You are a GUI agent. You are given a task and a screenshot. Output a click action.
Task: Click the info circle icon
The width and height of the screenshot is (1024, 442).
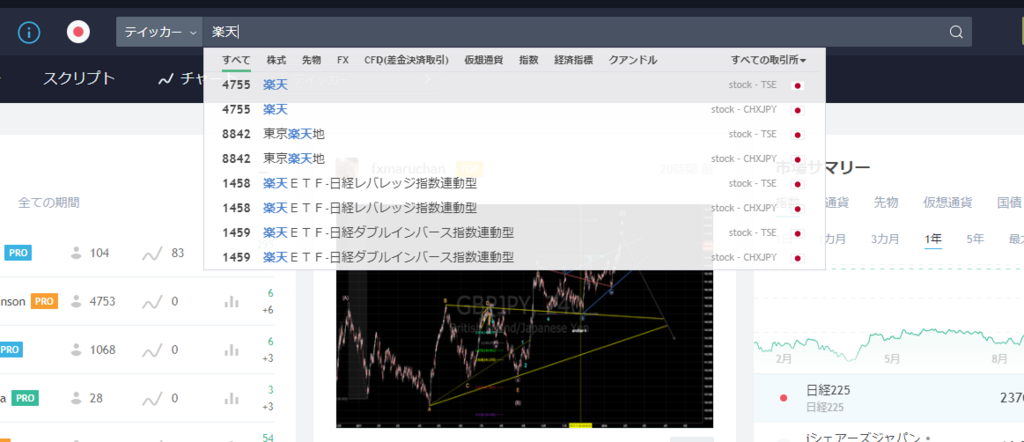[29, 32]
